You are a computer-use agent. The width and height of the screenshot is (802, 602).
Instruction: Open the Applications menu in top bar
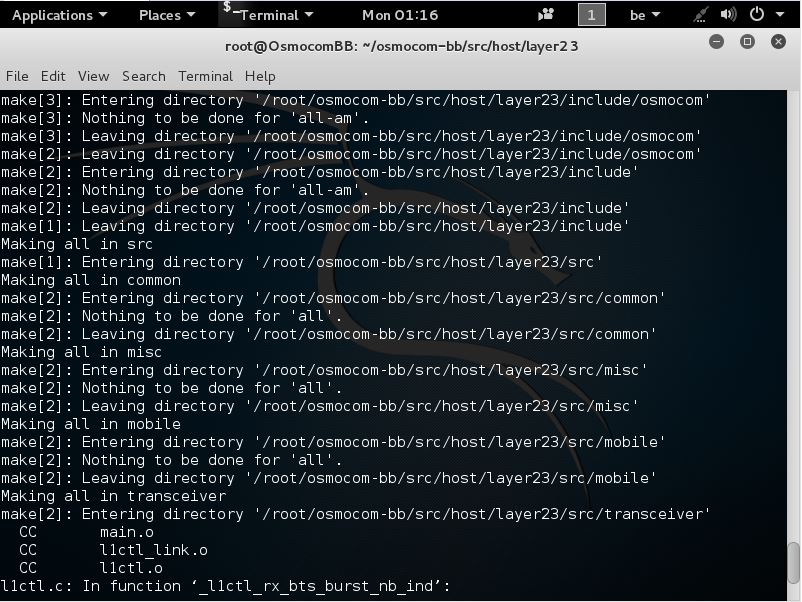[59, 15]
